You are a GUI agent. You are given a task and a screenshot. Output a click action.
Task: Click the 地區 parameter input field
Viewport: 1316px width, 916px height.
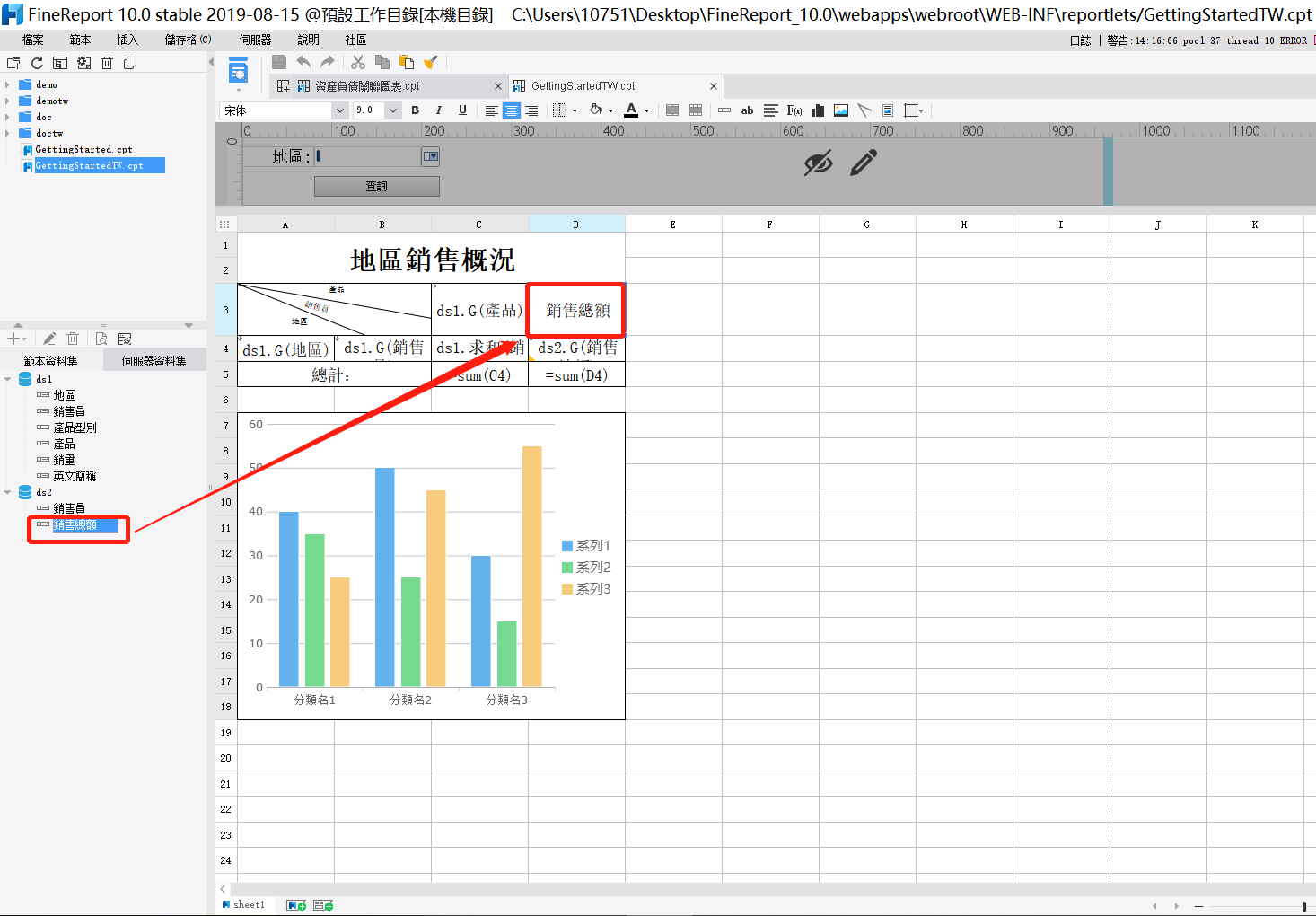pos(368,156)
